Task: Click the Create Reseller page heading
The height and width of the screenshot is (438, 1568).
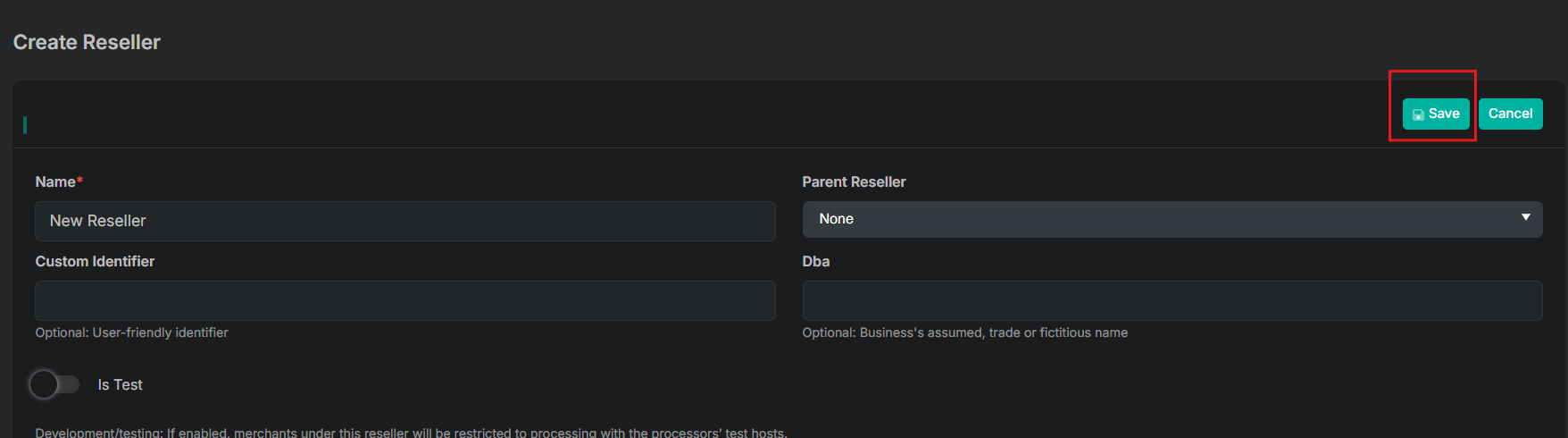Action: tap(87, 42)
